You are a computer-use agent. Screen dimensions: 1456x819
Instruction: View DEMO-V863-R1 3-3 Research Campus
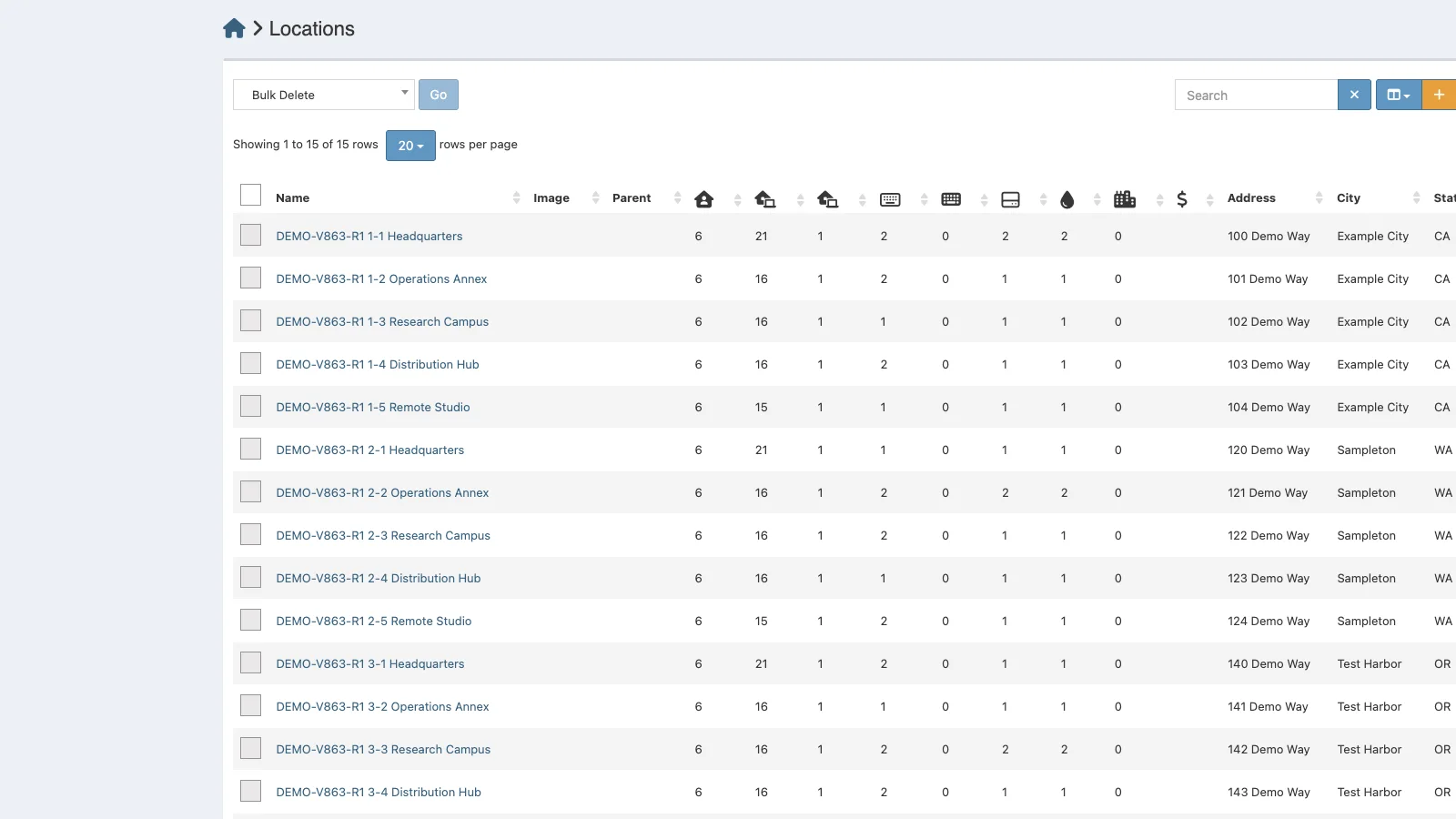pyautogui.click(x=383, y=749)
